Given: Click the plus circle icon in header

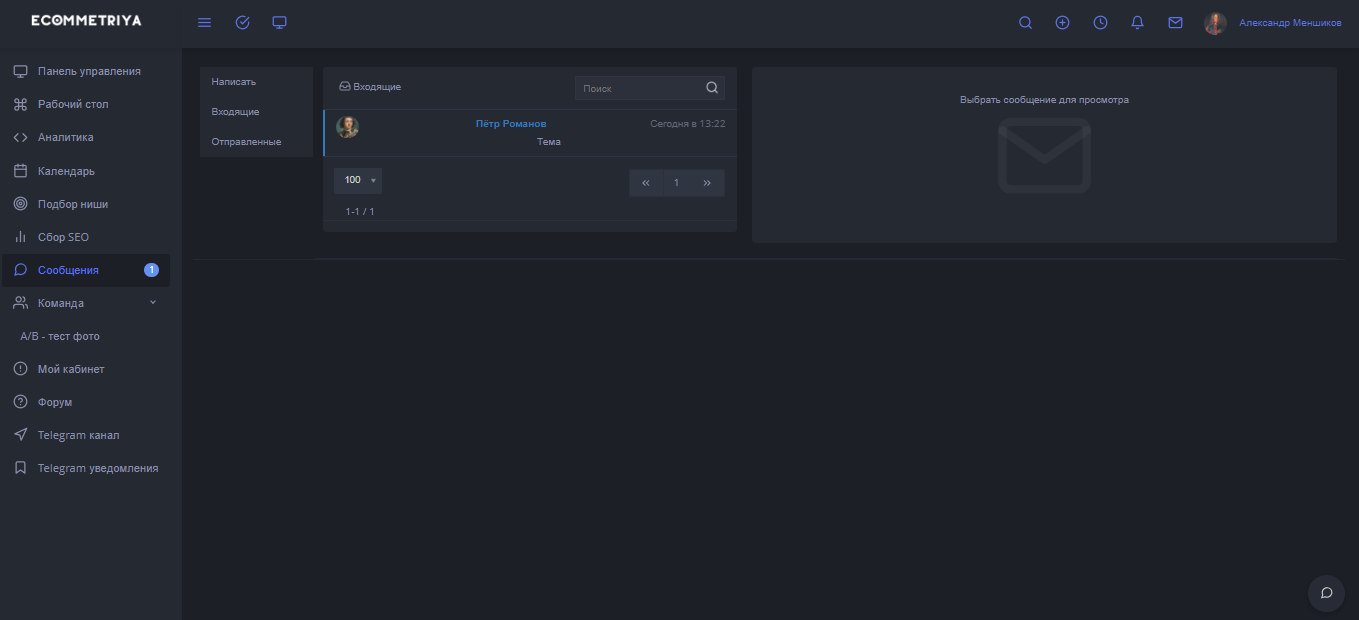Looking at the screenshot, I should (x=1062, y=23).
